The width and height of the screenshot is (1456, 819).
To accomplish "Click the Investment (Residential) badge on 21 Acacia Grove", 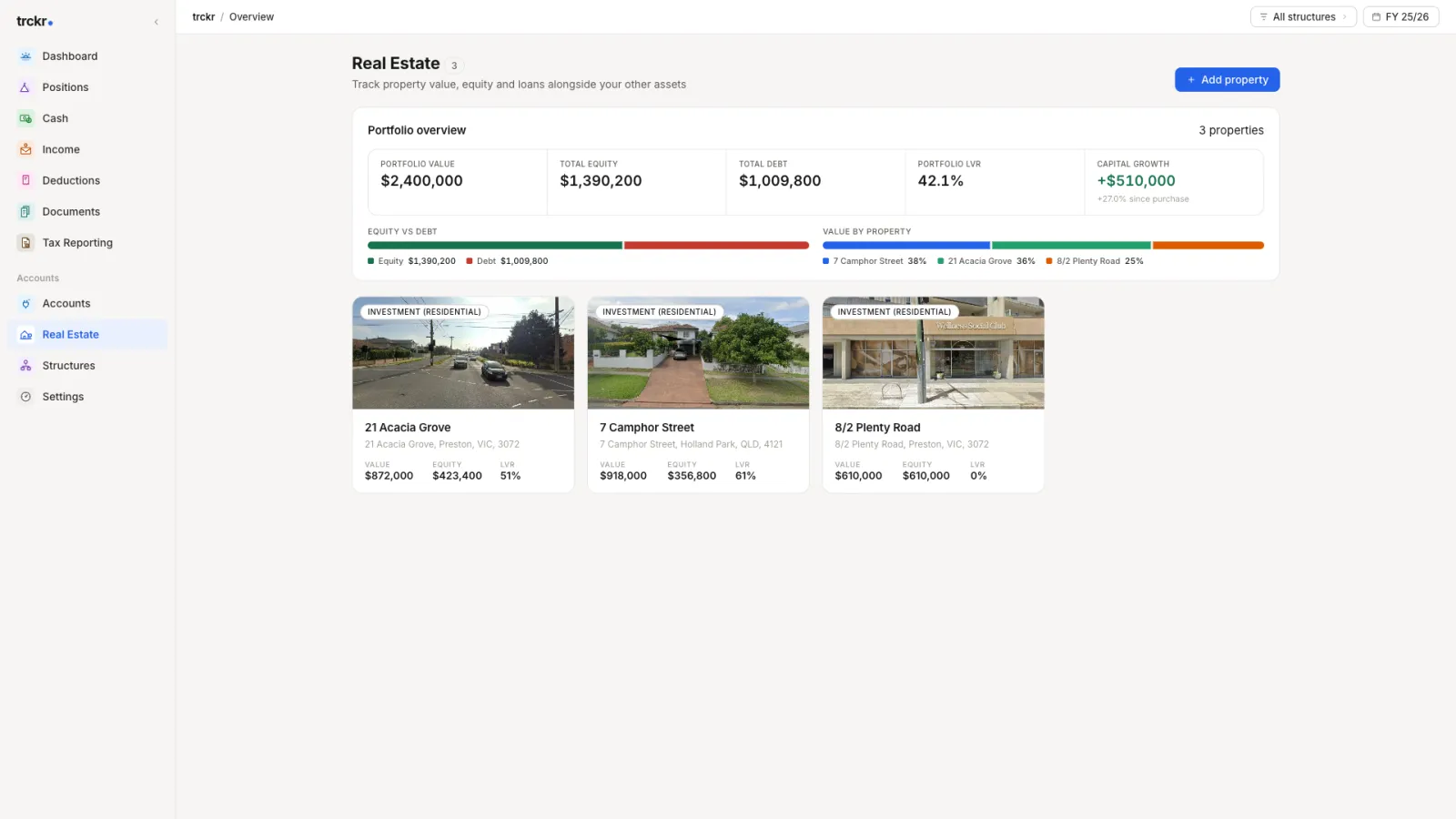I will point(424,312).
